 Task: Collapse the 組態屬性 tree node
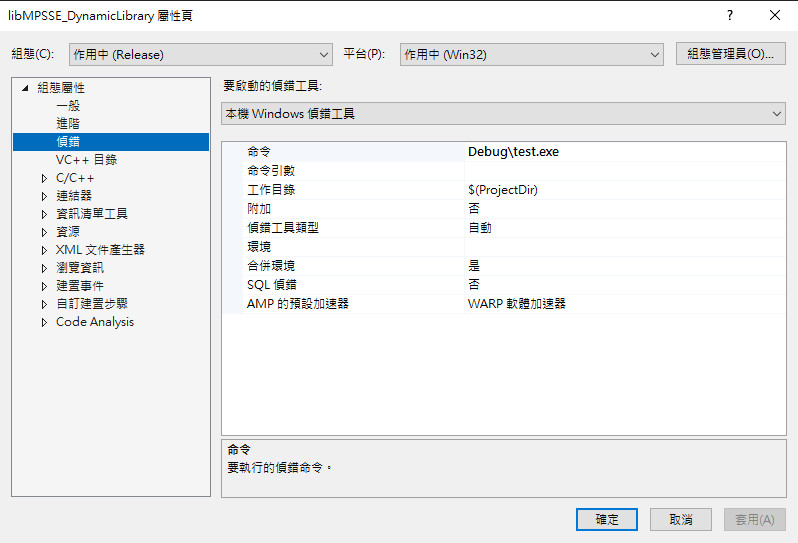(x=24, y=88)
